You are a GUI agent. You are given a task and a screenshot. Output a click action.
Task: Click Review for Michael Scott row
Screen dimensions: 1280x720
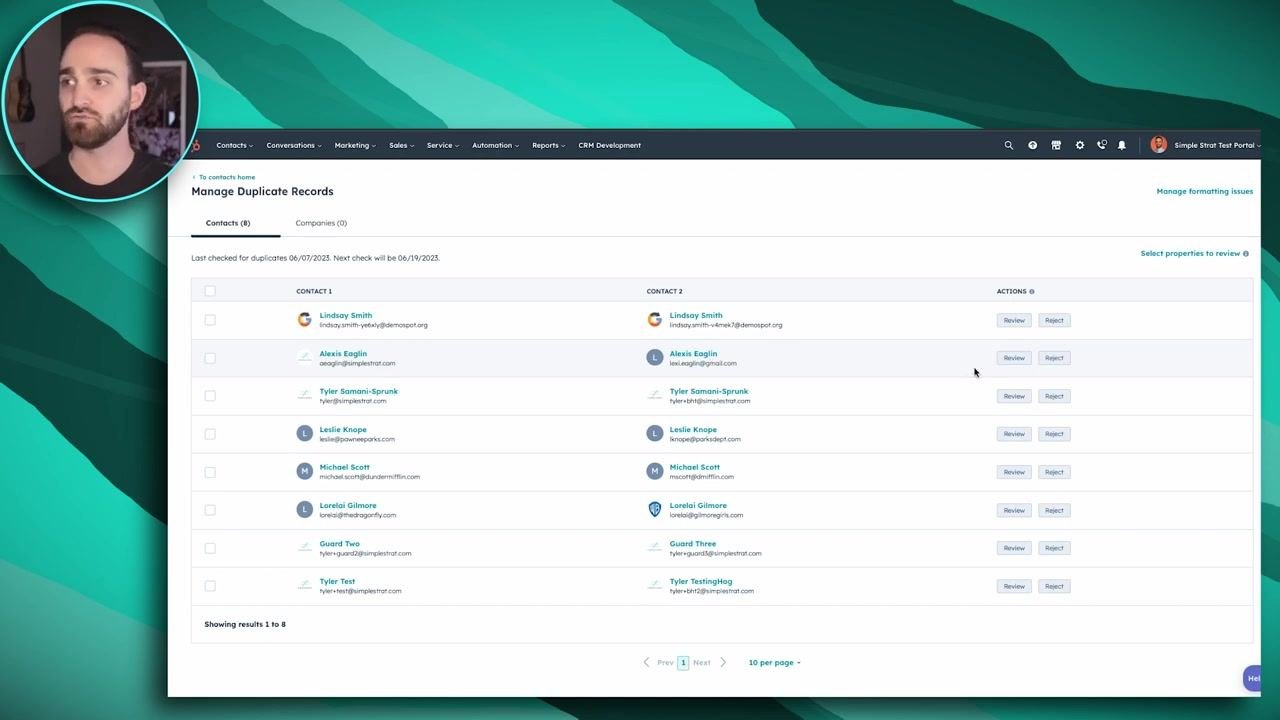[x=1014, y=472]
